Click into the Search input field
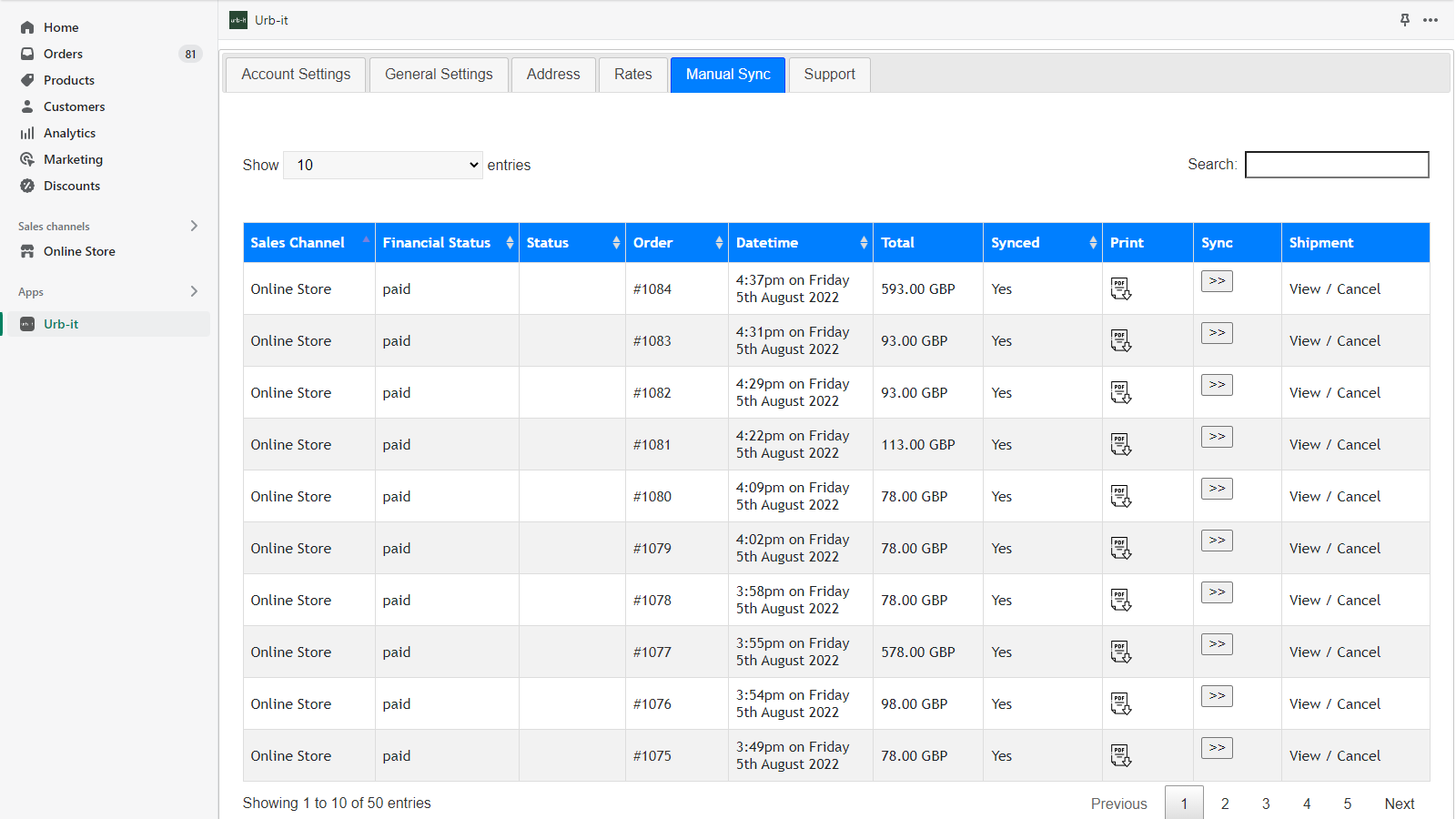This screenshot has width=1456, height=819. coord(1336,165)
